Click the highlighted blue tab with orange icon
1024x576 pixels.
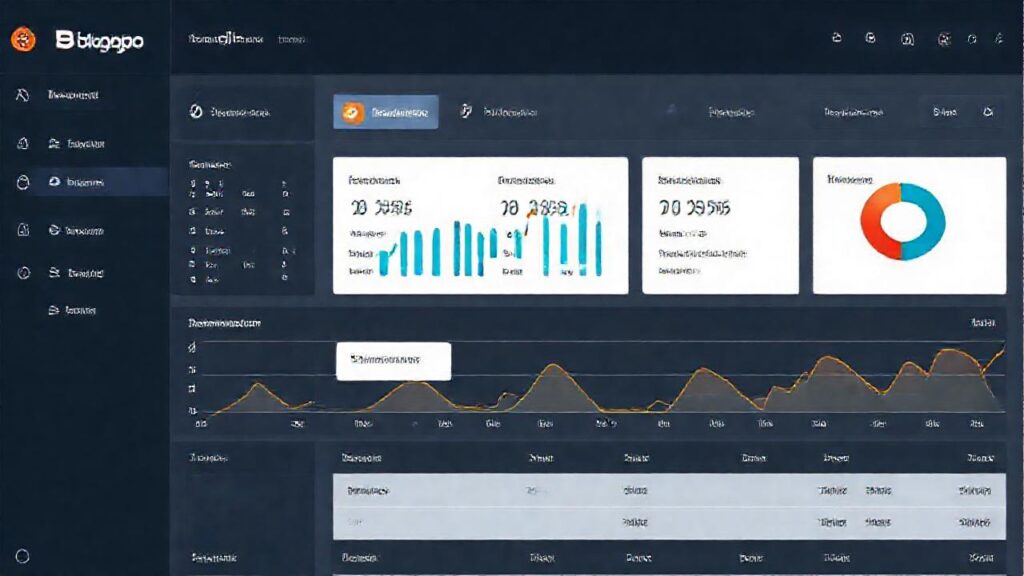385,112
